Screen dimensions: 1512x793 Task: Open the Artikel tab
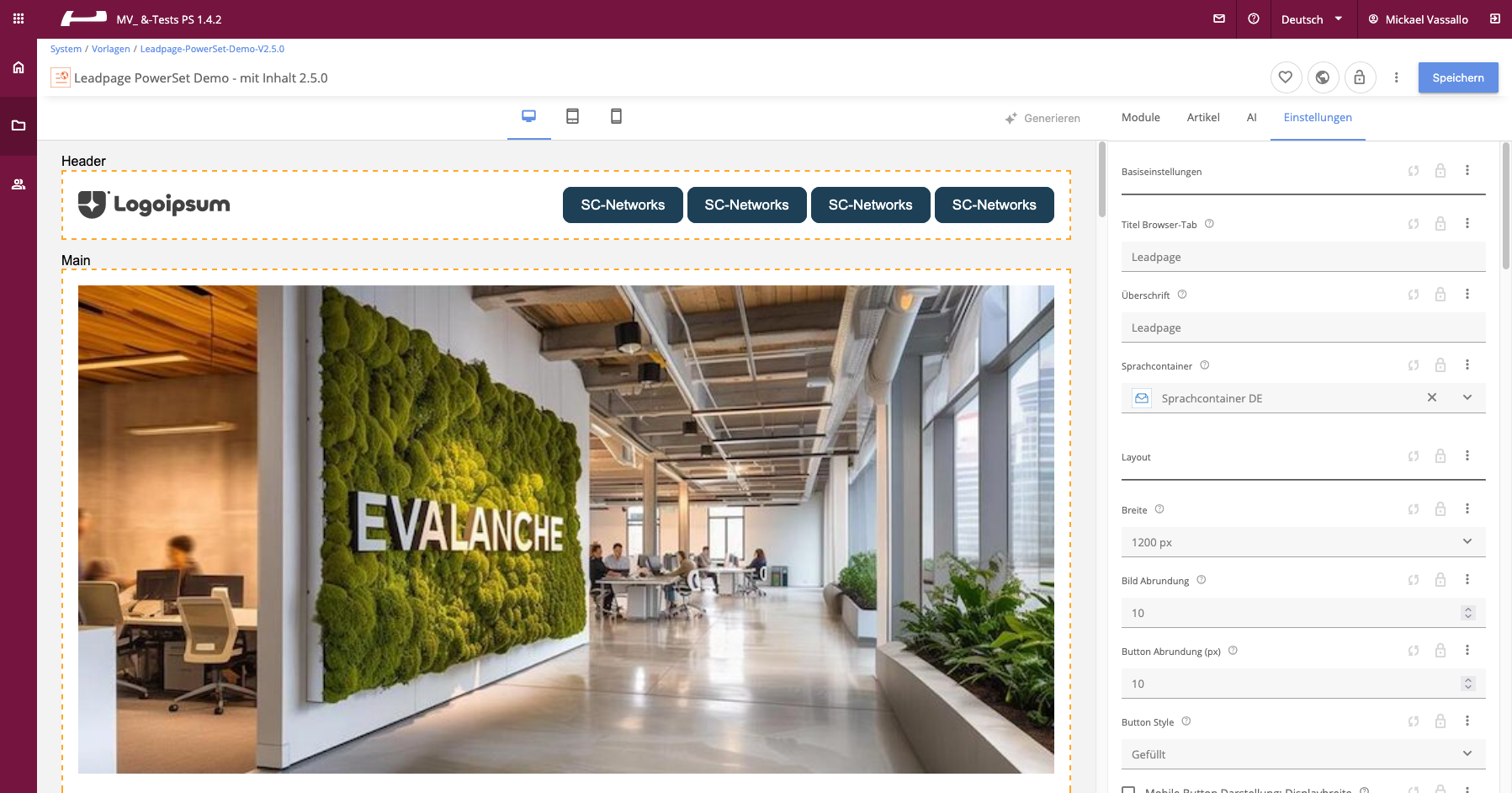tap(1202, 118)
